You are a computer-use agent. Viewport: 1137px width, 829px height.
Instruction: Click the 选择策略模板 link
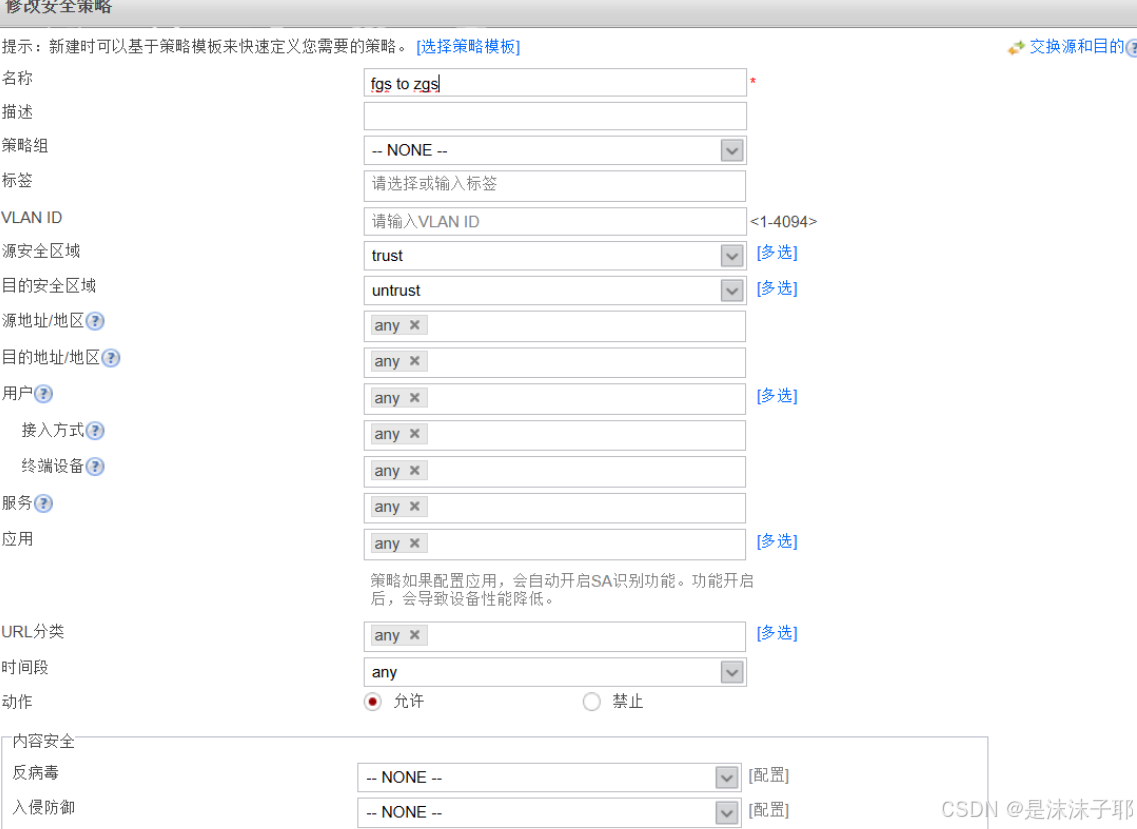pyautogui.click(x=468, y=47)
